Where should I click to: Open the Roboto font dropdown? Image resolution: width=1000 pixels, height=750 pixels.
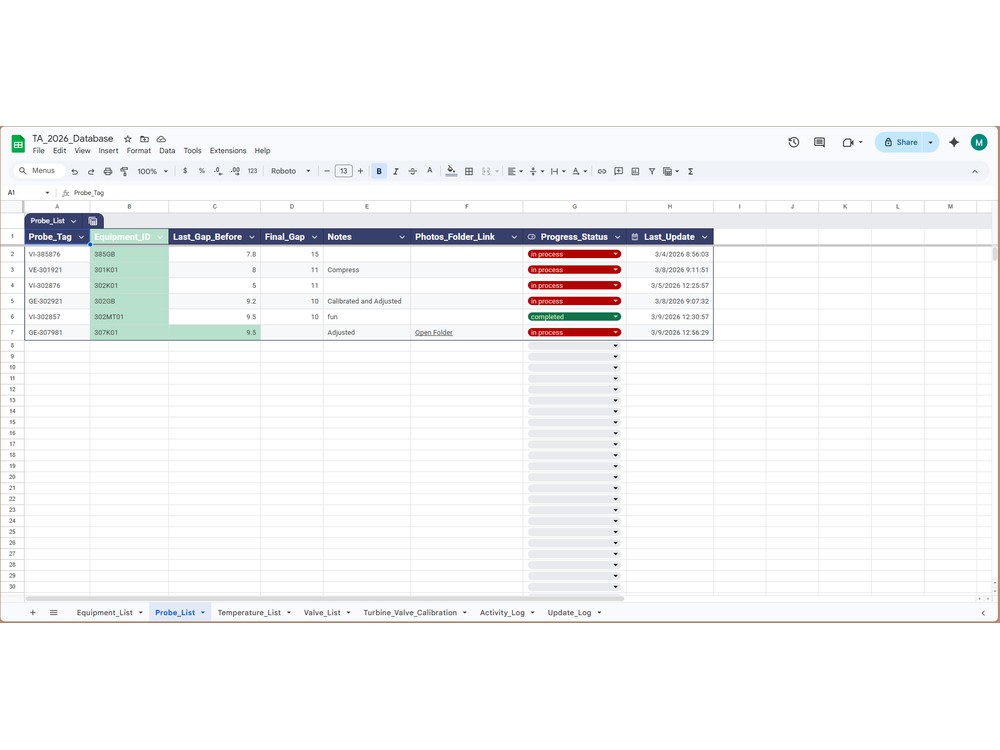click(290, 171)
